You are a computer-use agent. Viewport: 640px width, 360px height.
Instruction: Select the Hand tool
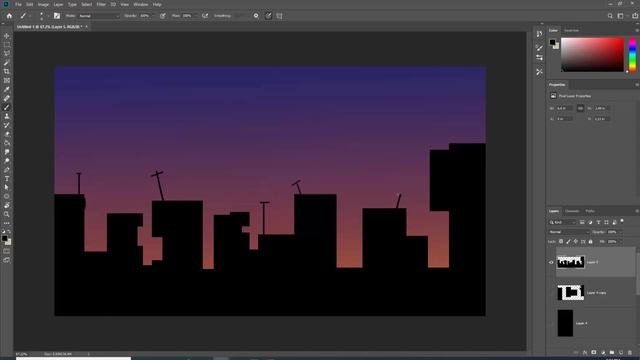click(7, 205)
